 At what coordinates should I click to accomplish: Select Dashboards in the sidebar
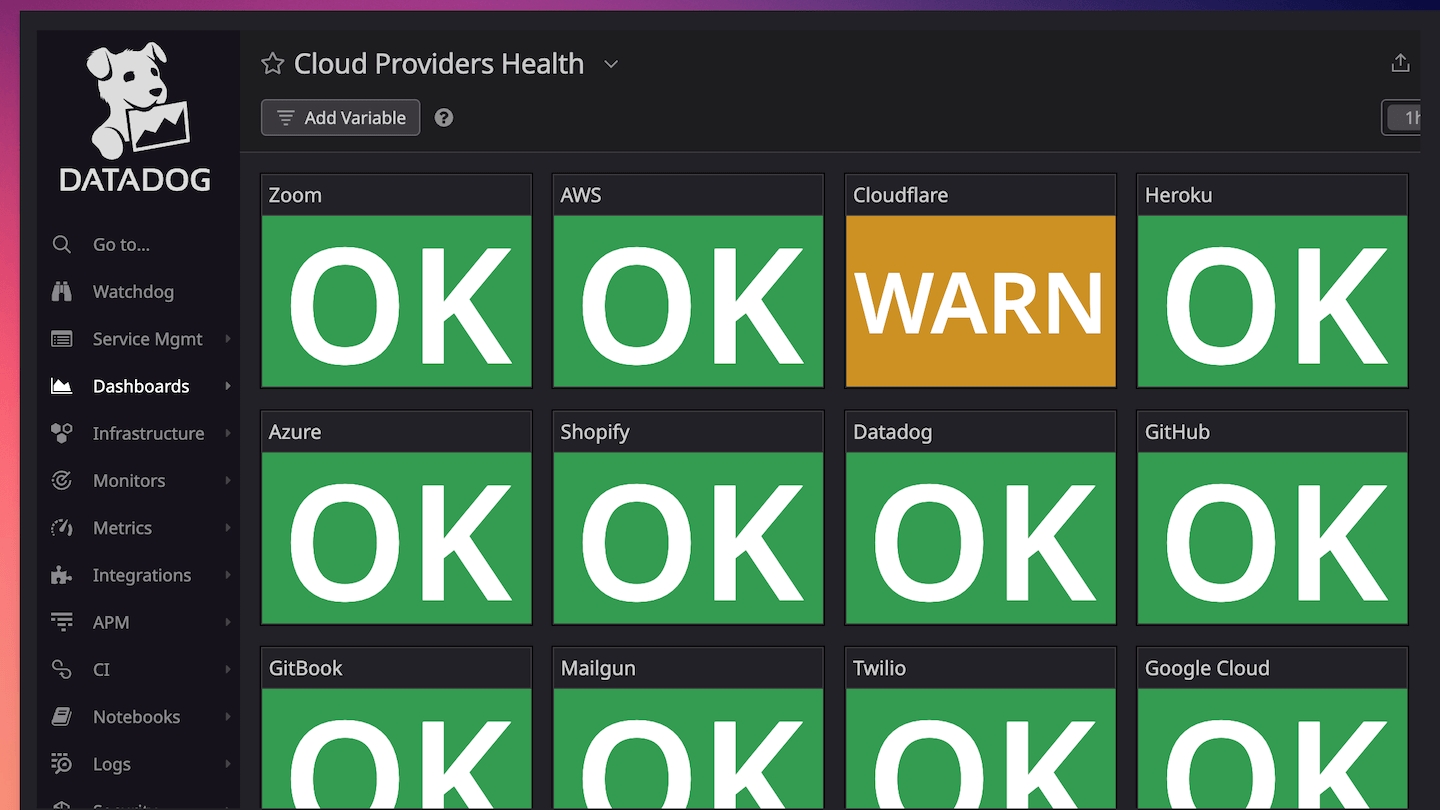141,386
